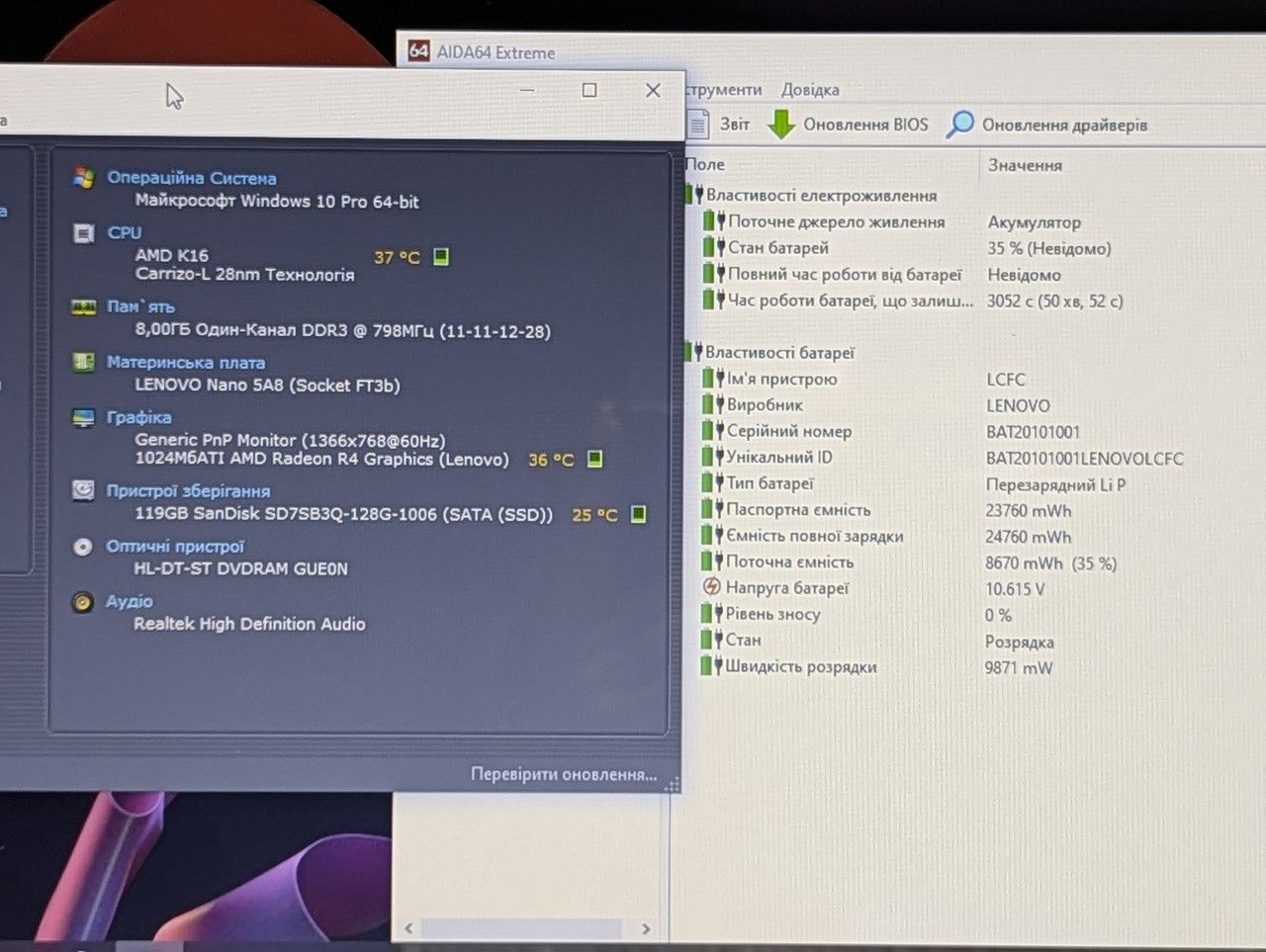This screenshot has width=1266, height=952.
Task: Click the Перезарядний Li P value
Action: 1055,484
